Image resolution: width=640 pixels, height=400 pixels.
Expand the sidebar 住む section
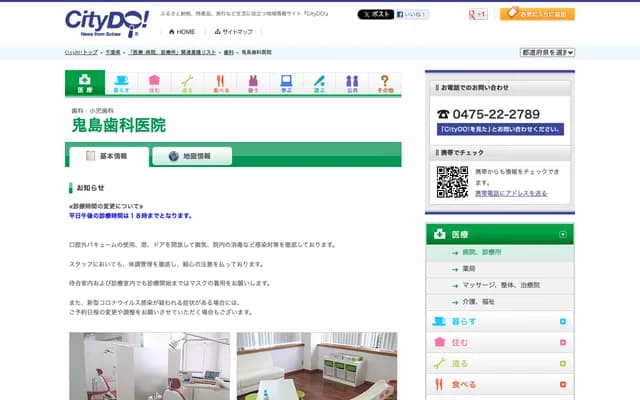563,342
